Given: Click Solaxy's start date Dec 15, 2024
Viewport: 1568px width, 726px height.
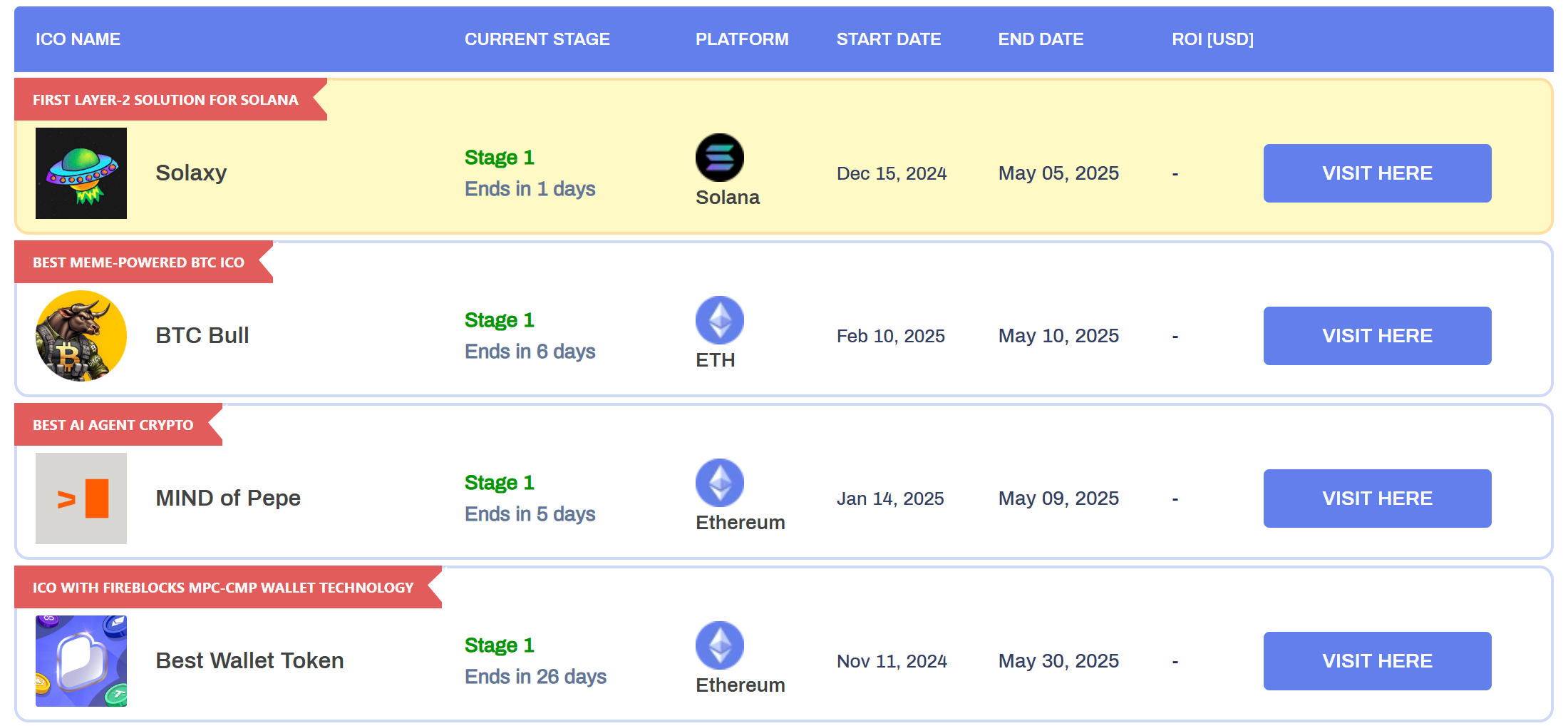Looking at the screenshot, I should (x=892, y=173).
